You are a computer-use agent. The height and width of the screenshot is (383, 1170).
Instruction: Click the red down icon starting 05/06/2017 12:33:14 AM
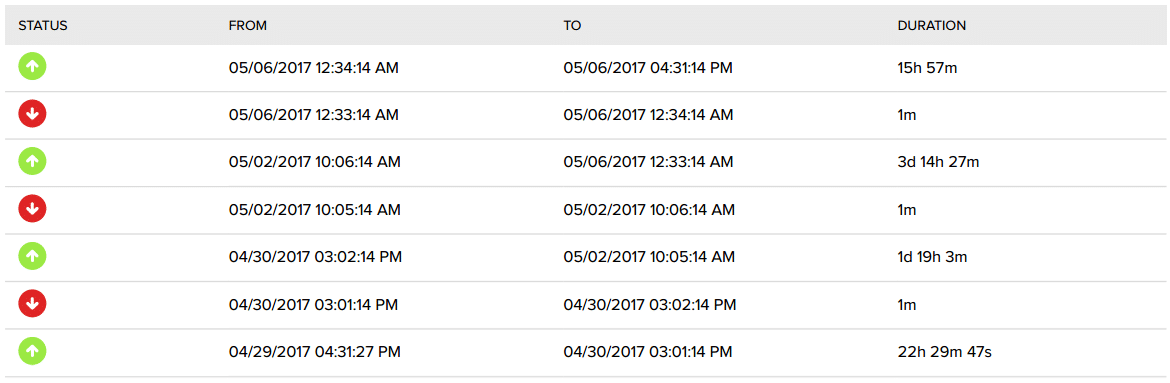point(32,115)
